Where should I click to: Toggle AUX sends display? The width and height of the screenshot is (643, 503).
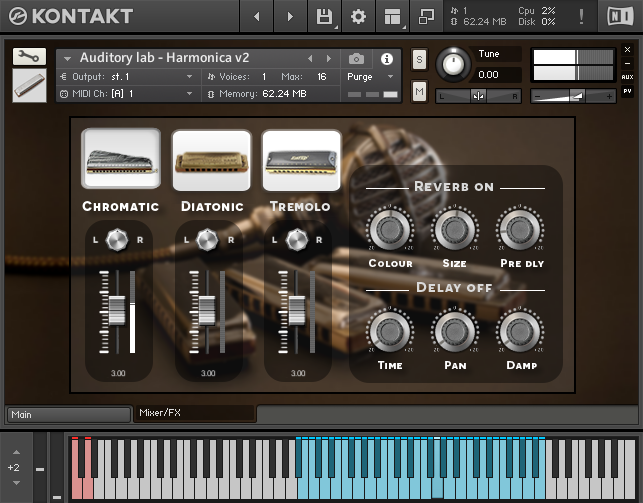pyautogui.click(x=627, y=77)
